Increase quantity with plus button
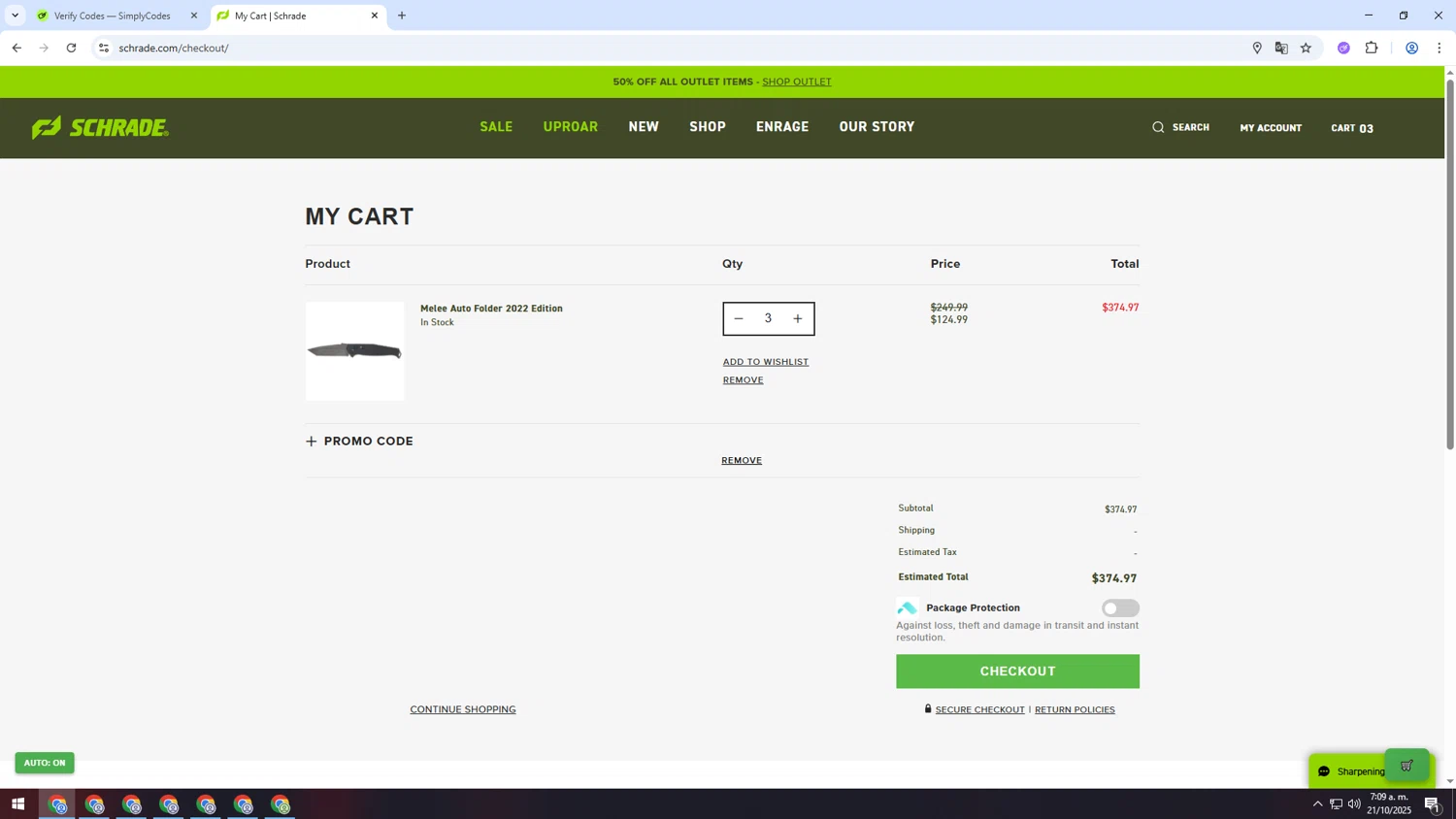 (x=798, y=318)
